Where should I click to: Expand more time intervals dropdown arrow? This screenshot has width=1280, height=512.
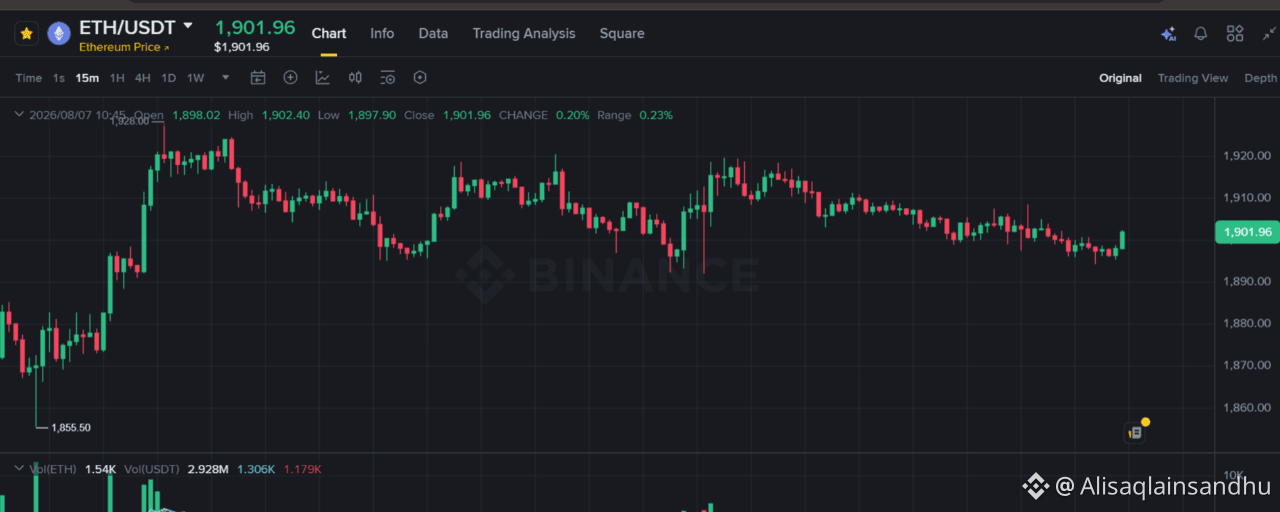pyautogui.click(x=226, y=78)
